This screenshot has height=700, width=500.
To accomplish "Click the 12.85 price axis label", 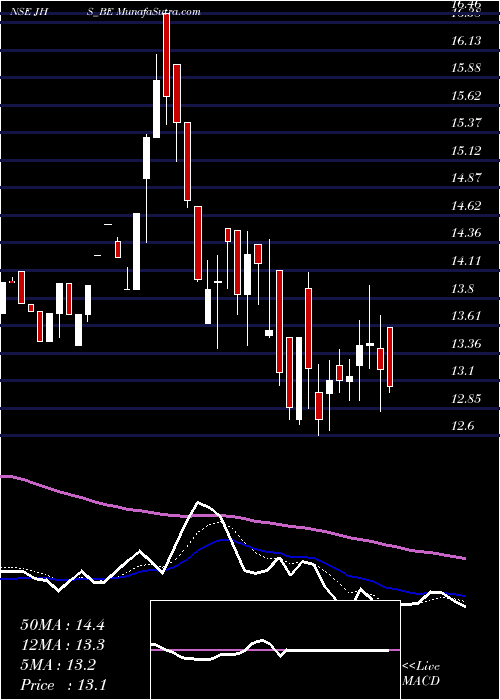I will coord(466,399).
